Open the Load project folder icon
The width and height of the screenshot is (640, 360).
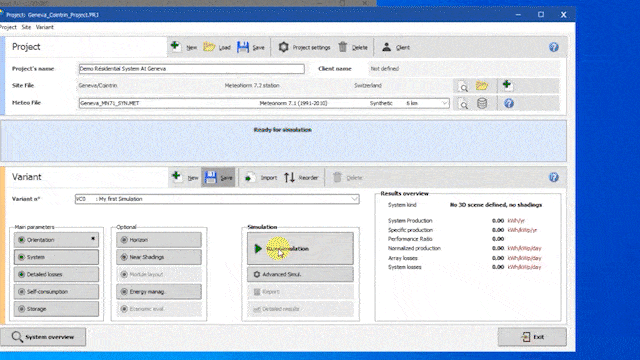209,47
